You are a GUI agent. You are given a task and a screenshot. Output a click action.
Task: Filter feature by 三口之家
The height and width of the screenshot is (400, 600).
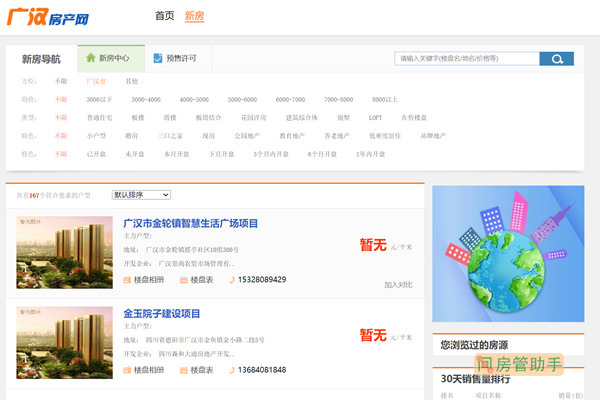[x=170, y=136]
